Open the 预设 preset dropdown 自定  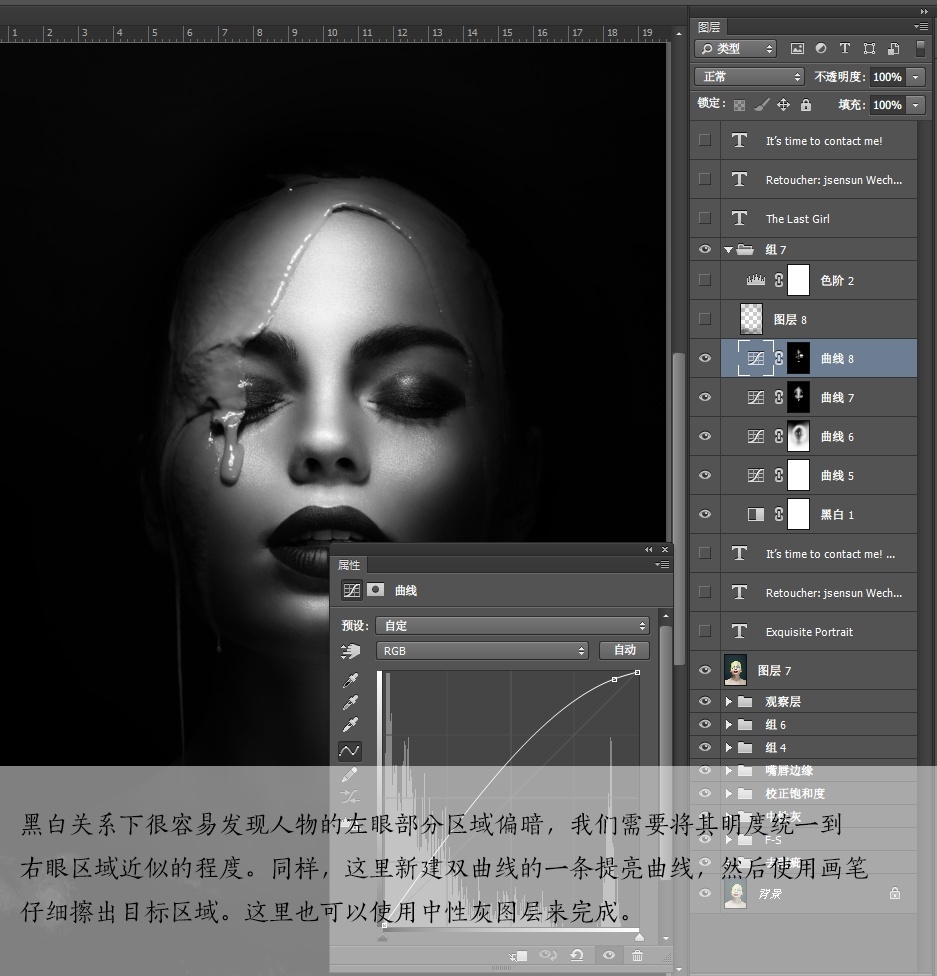click(512, 625)
